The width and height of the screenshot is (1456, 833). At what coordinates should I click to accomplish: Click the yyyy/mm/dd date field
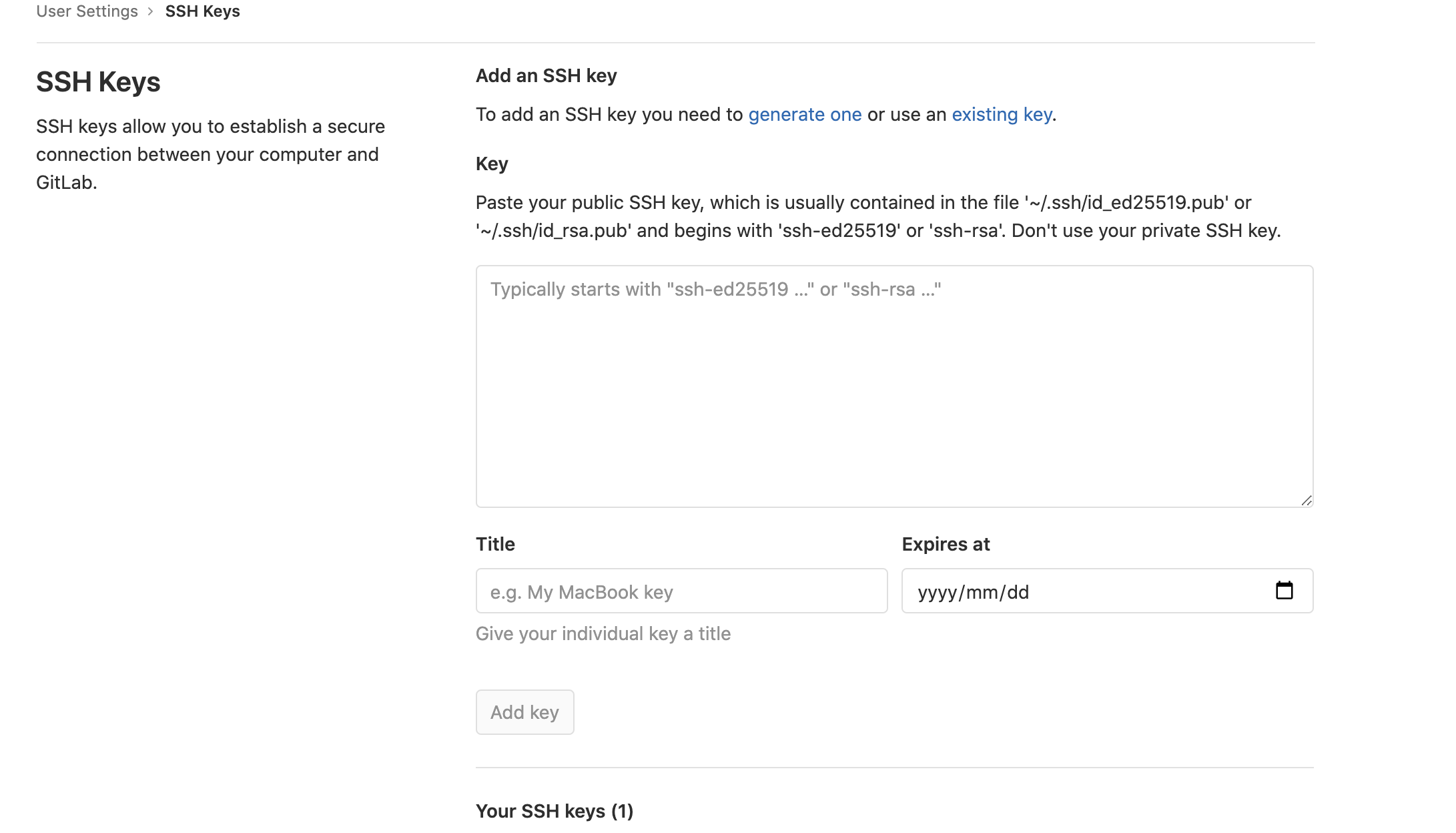(1068, 591)
